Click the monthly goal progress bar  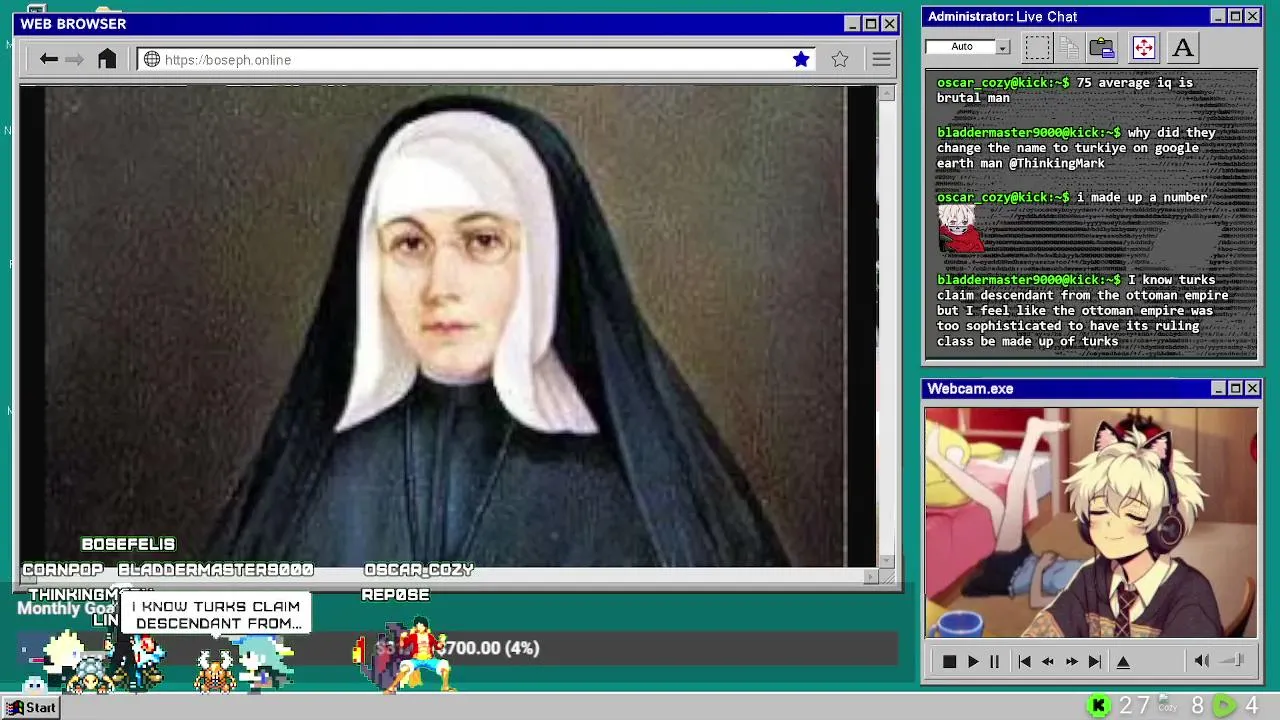(457, 648)
